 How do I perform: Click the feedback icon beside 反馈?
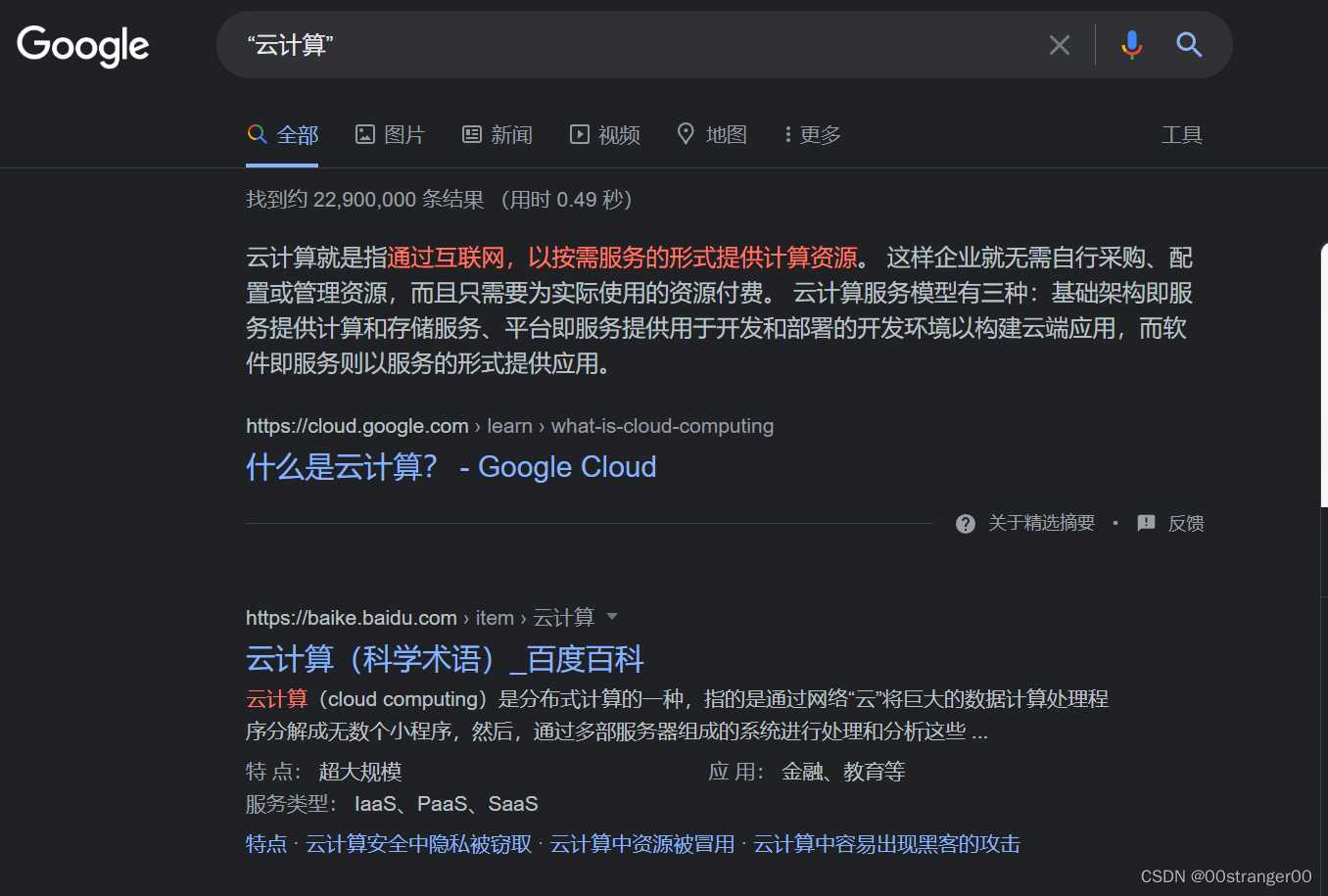pyautogui.click(x=1146, y=523)
